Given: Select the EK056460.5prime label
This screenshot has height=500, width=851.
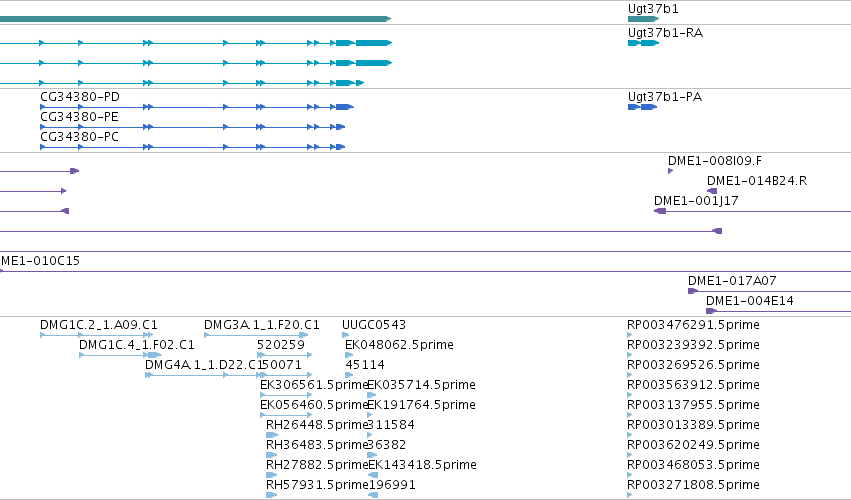Looking at the screenshot, I should [314, 405].
